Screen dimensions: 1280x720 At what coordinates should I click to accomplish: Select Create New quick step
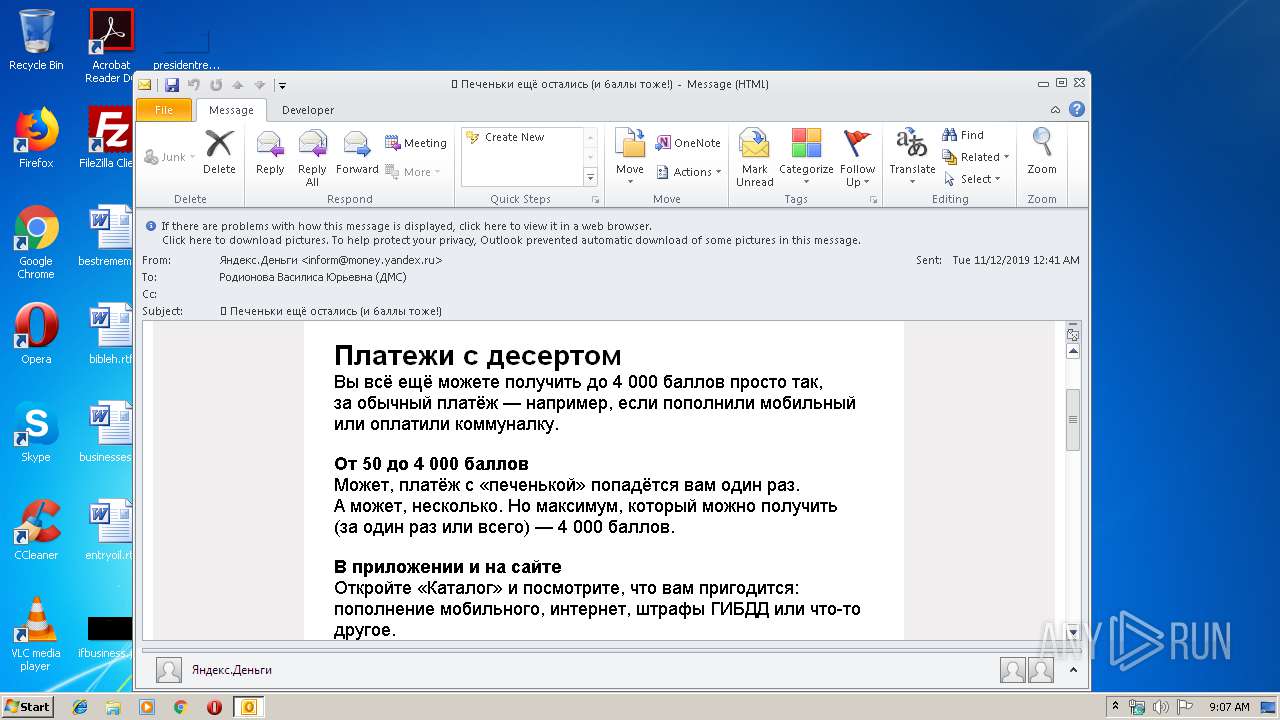coord(515,137)
